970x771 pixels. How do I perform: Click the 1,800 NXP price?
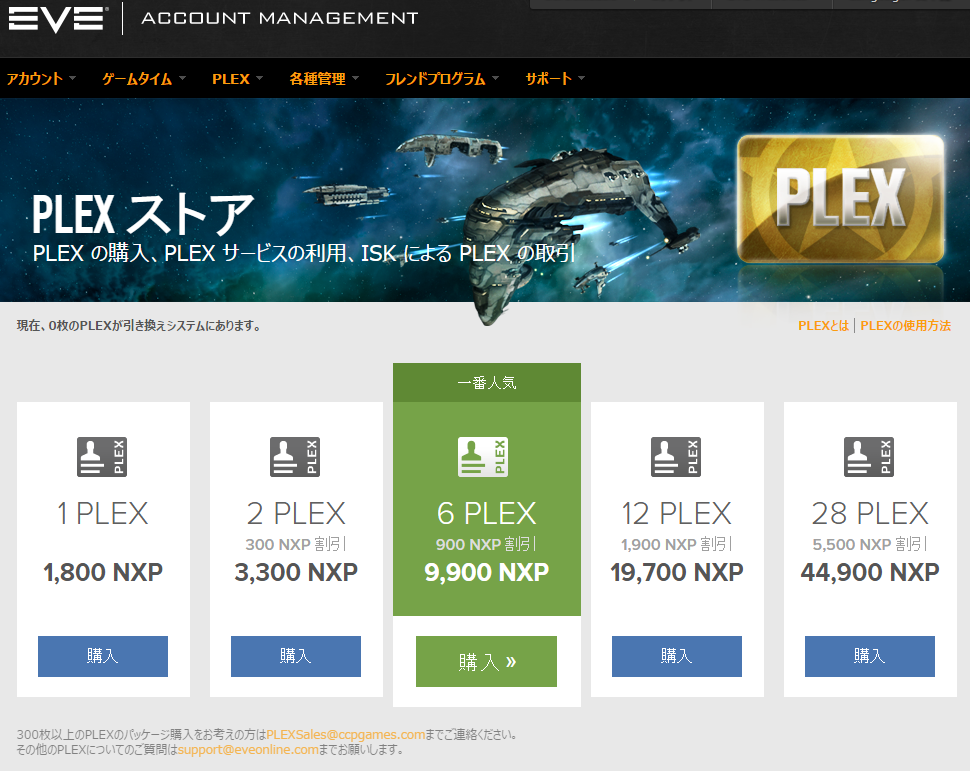(x=103, y=572)
